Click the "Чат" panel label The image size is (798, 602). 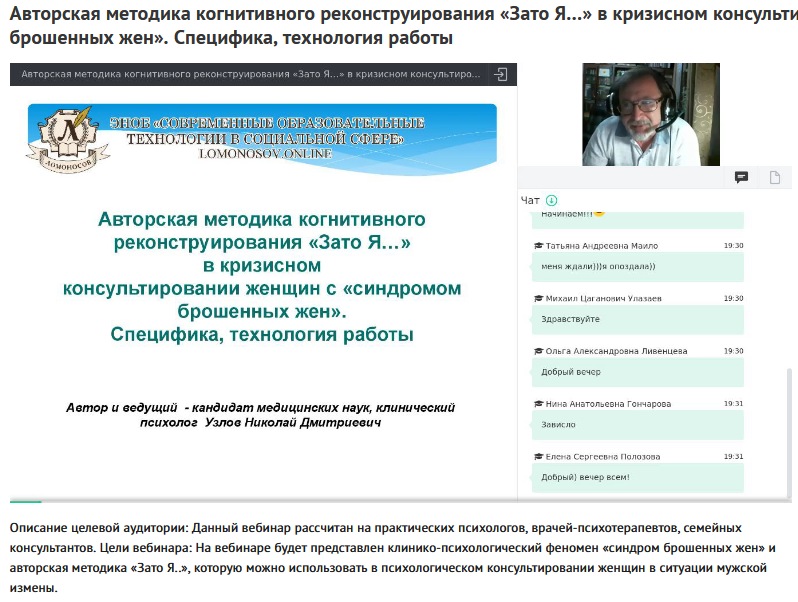(531, 200)
